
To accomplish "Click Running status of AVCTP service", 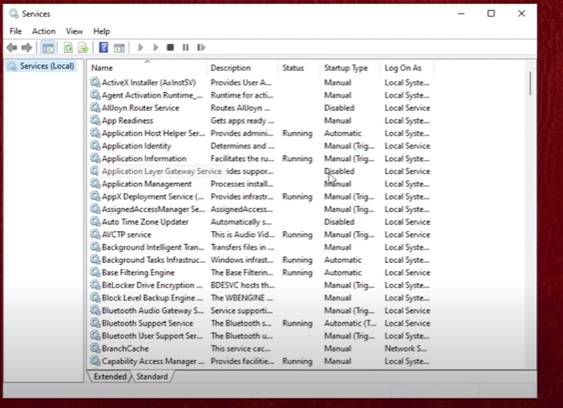I will tap(297, 234).
